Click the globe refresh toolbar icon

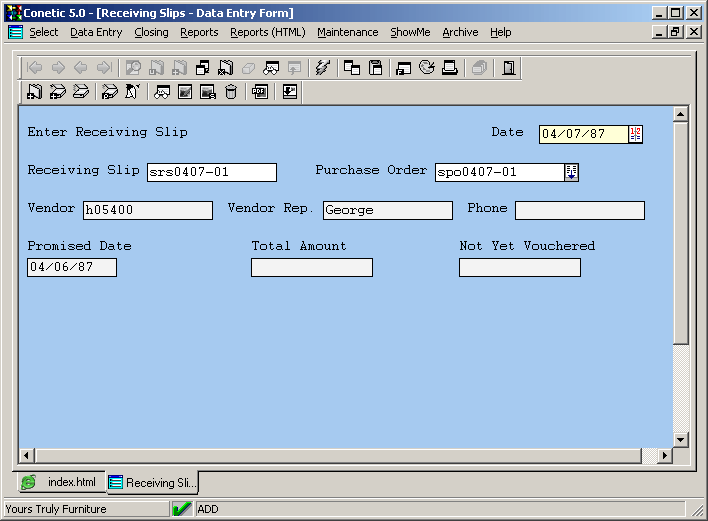tap(427, 68)
